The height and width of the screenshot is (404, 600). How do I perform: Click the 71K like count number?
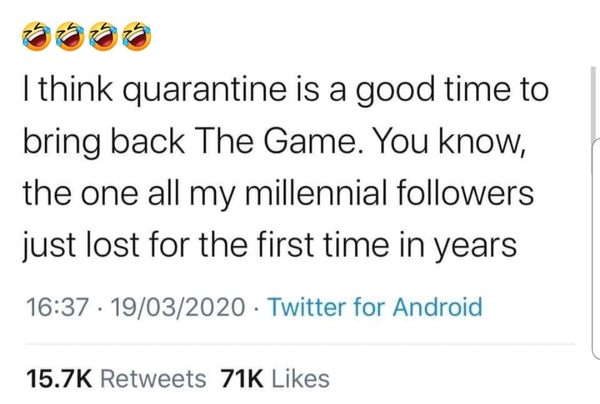point(240,378)
